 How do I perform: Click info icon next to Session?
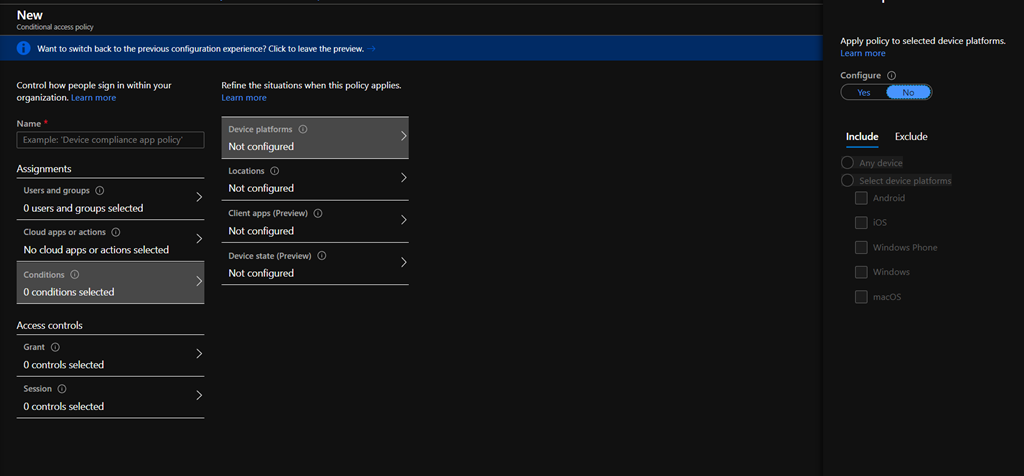[x=62, y=388]
